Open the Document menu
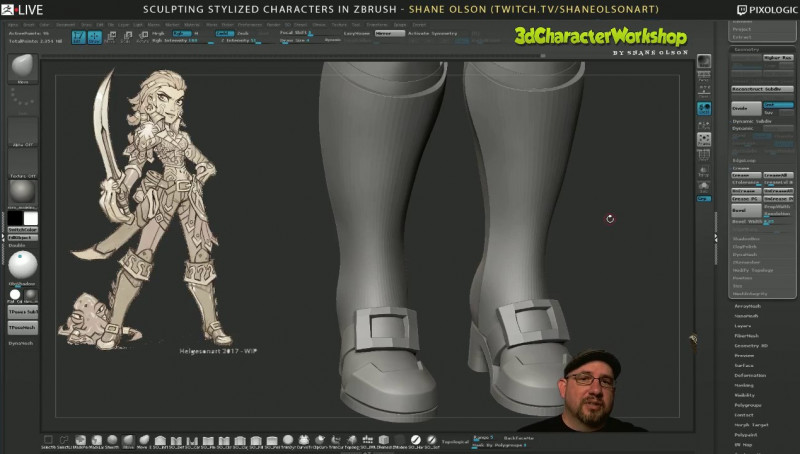 click(65, 24)
